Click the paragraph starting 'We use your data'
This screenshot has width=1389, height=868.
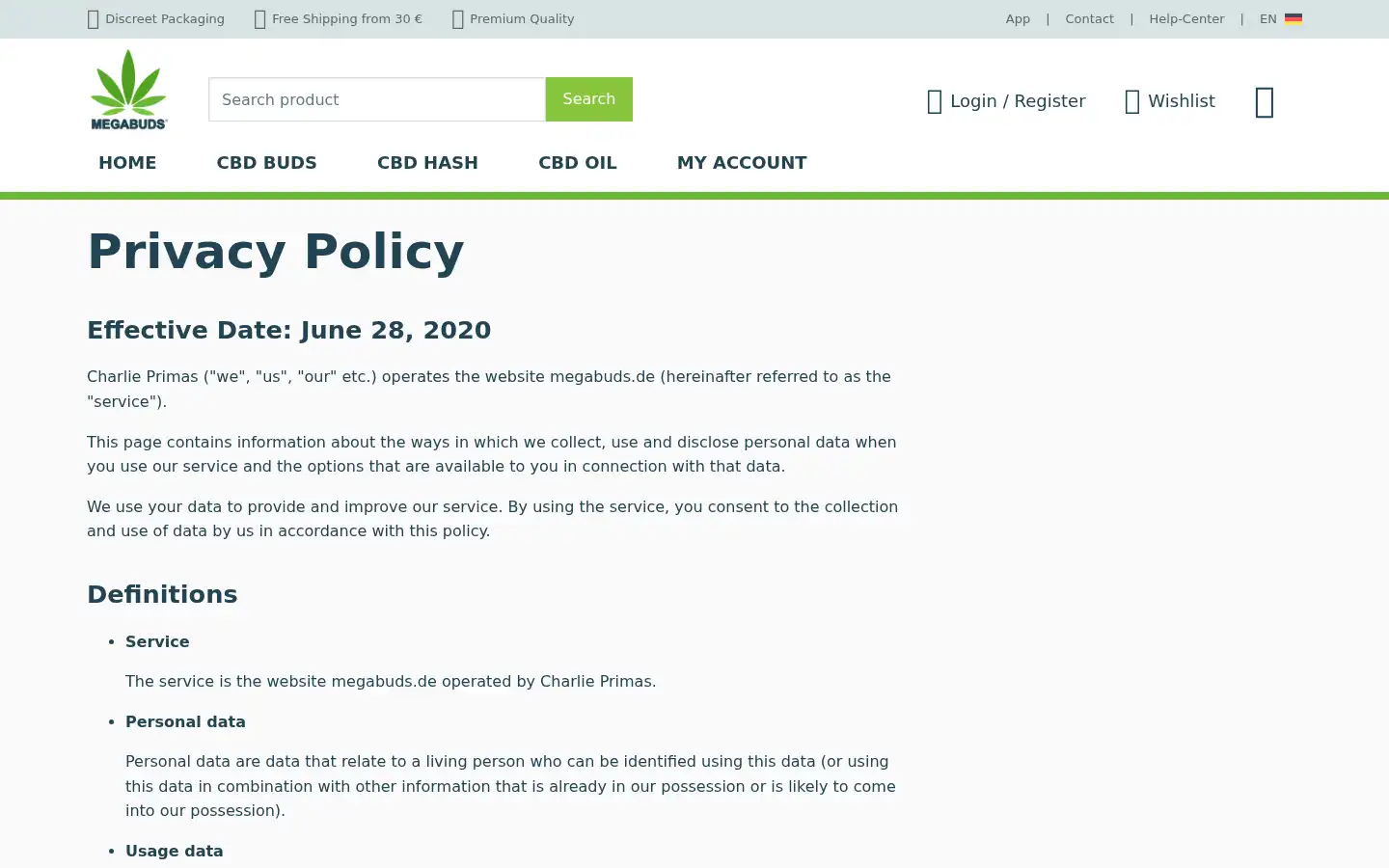[493, 519]
